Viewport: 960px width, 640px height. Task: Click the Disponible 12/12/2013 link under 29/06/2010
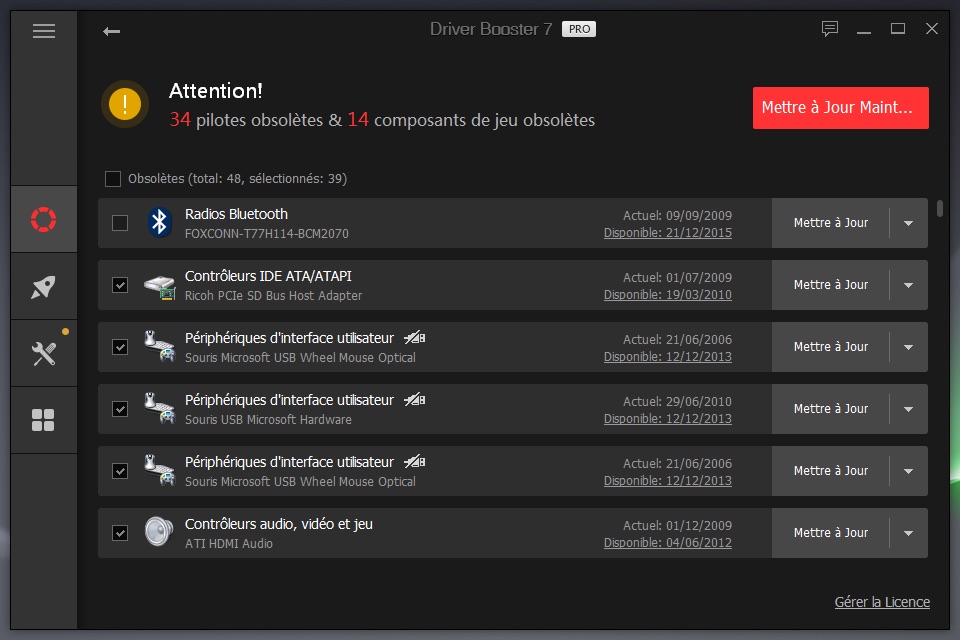click(668, 419)
